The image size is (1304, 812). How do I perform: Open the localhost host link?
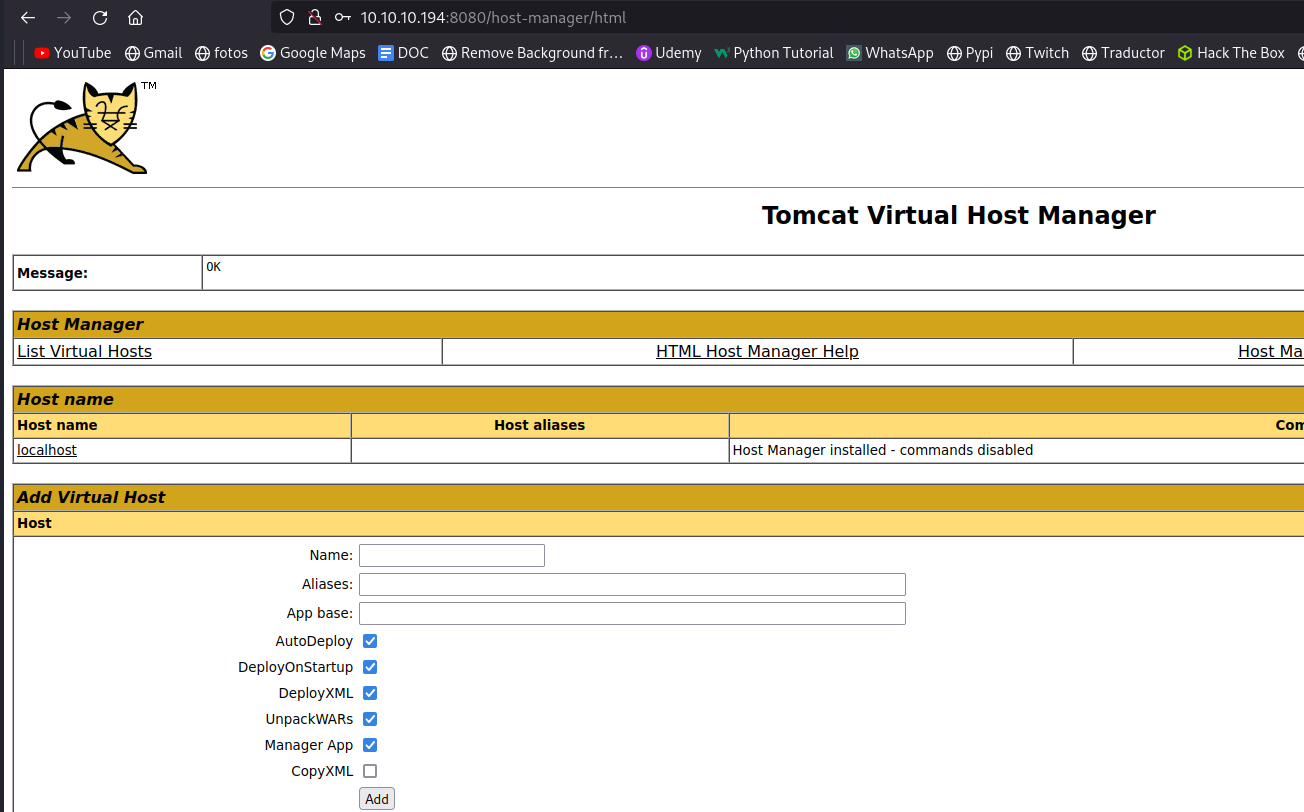point(47,450)
